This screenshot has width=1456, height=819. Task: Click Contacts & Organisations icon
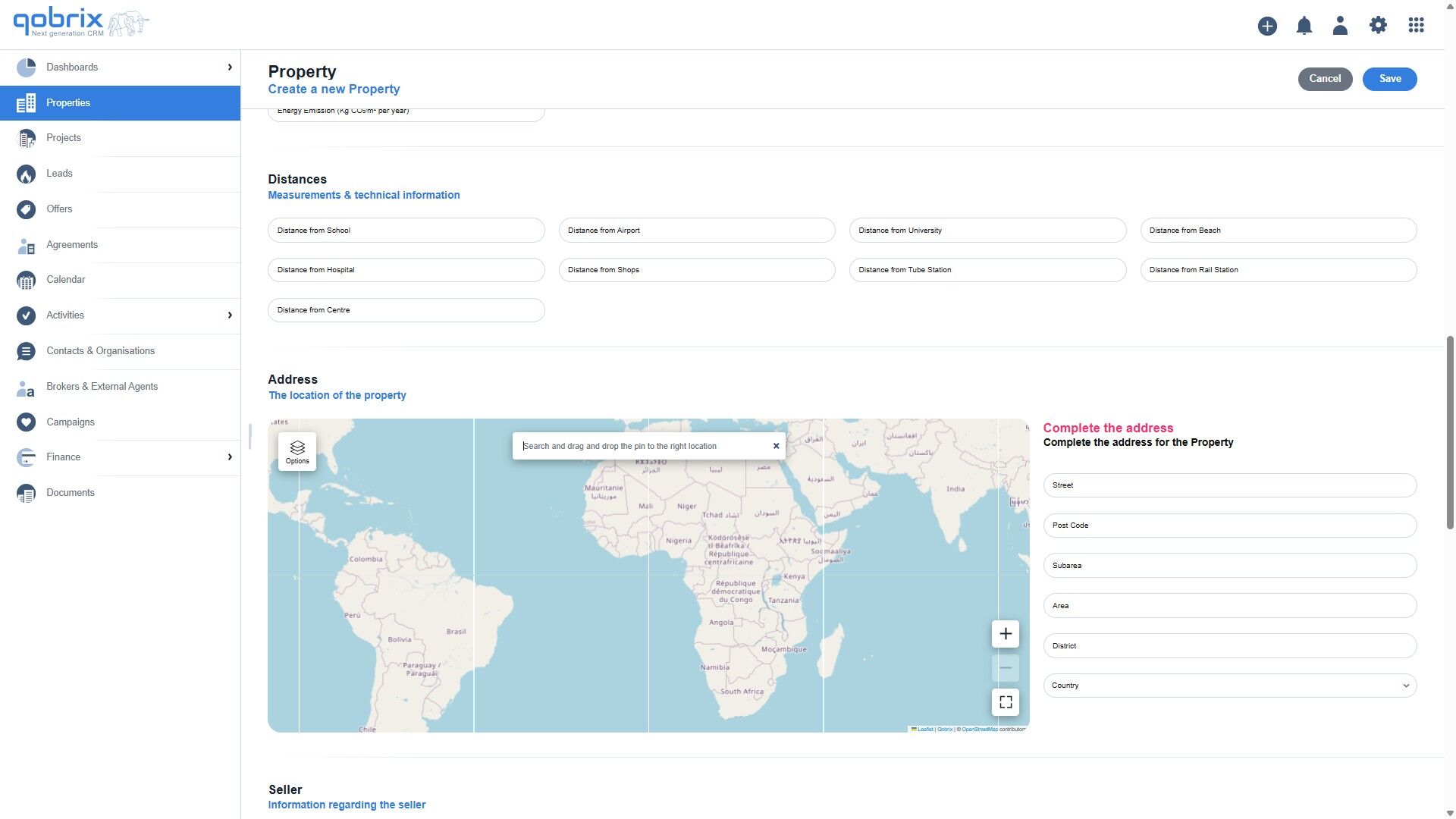click(26, 351)
